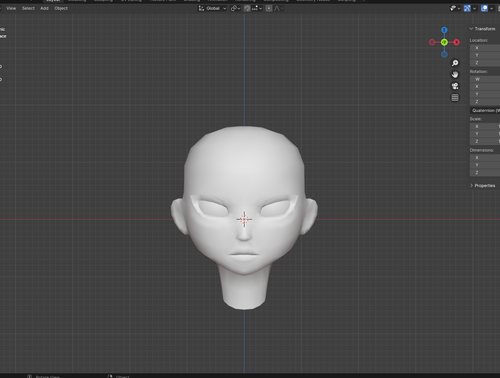This screenshot has height=378, width=500.
Task: Click the Location Y field
Action: click(485, 55)
